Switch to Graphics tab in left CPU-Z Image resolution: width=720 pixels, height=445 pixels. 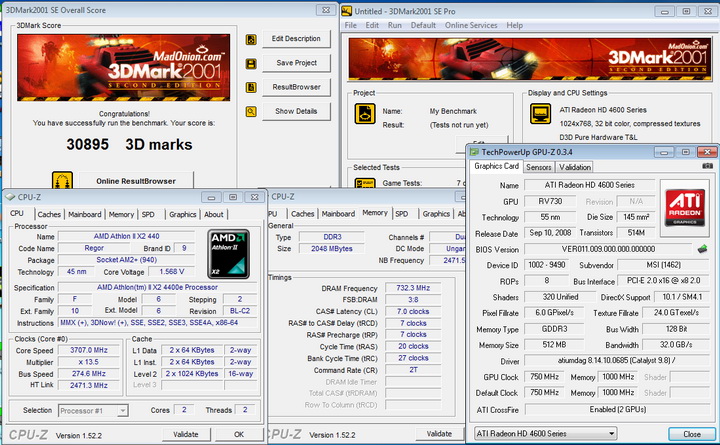pos(182,214)
